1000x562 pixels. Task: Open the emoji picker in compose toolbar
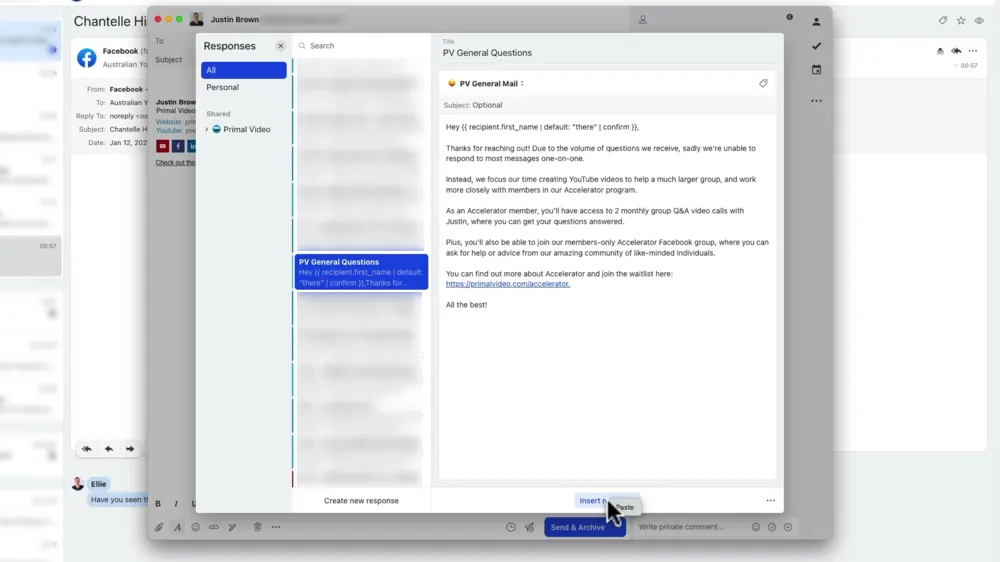(195, 527)
